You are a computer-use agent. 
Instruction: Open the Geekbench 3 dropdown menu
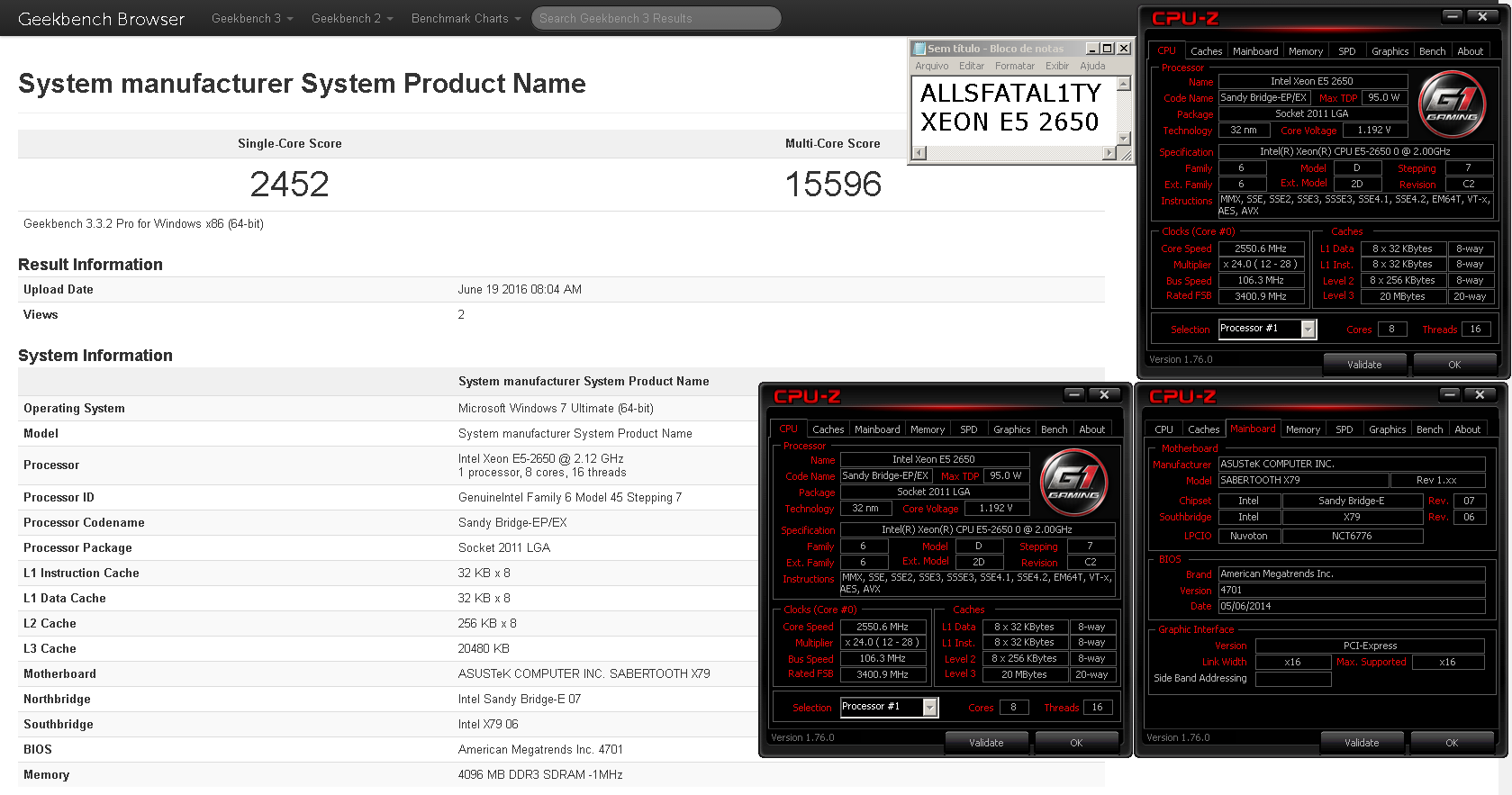(x=252, y=18)
